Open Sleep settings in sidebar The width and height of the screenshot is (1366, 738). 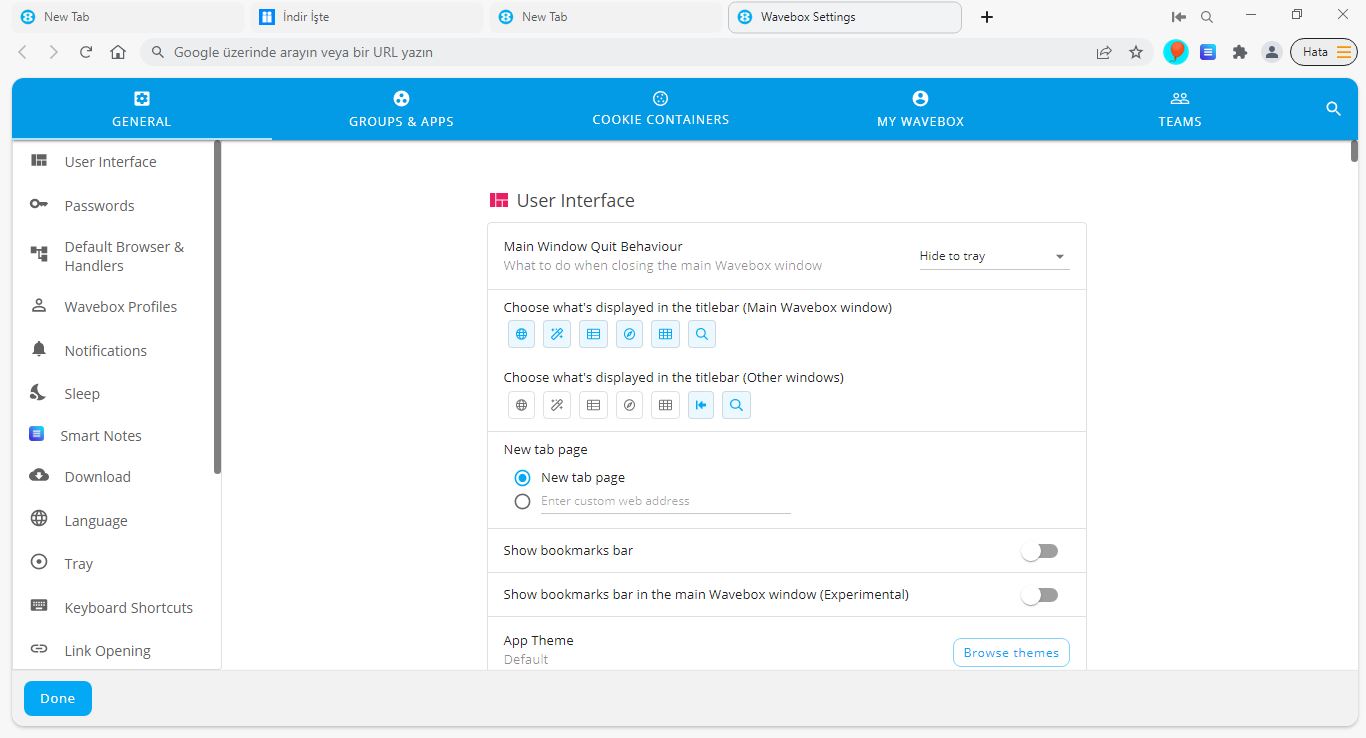[x=112, y=394]
